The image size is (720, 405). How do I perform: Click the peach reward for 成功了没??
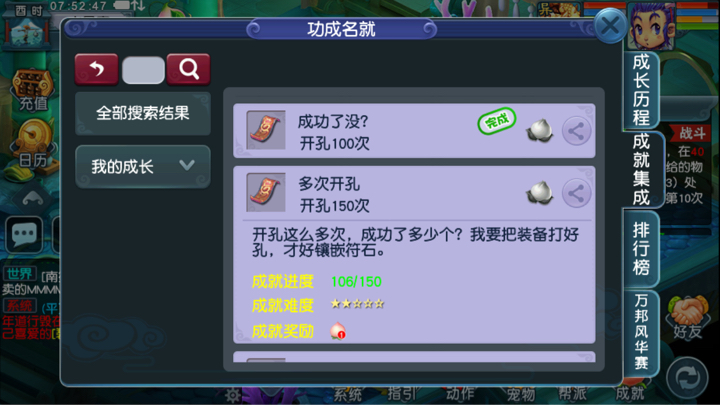point(540,131)
